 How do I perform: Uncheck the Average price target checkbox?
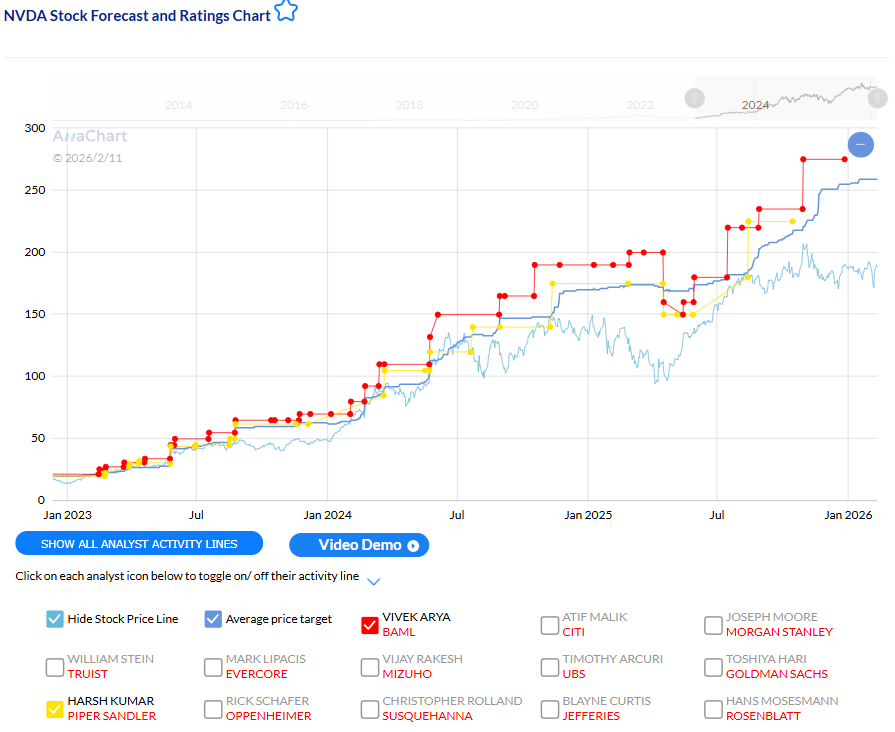[x=213, y=619]
